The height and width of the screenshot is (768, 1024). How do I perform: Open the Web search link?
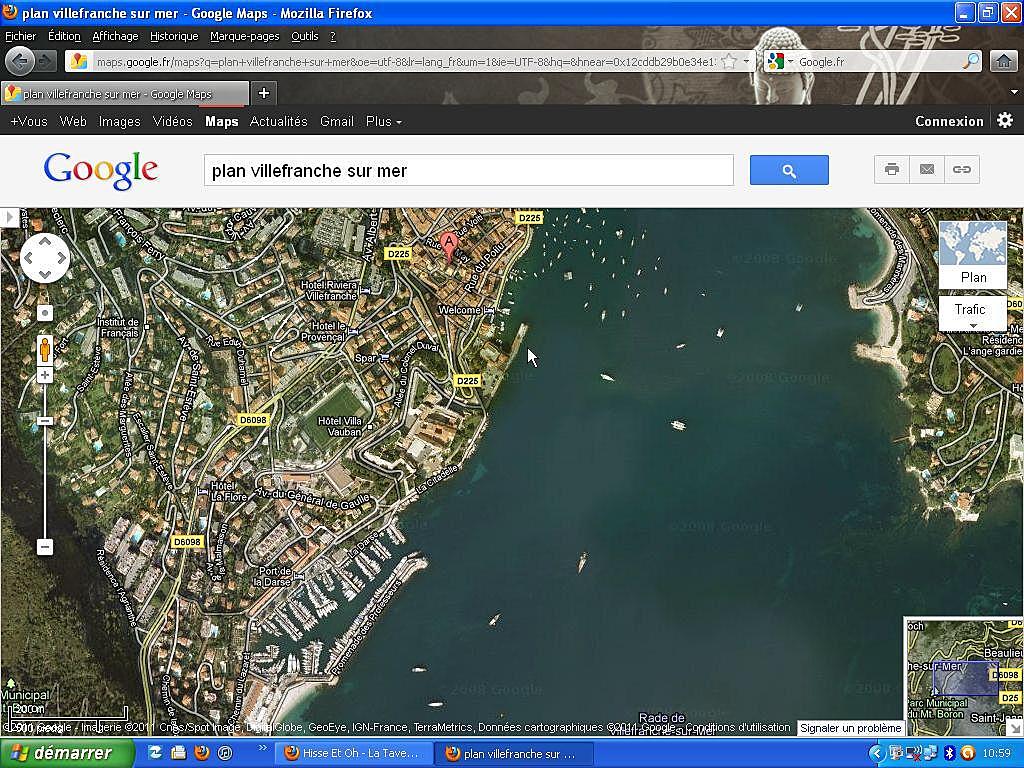pos(73,121)
